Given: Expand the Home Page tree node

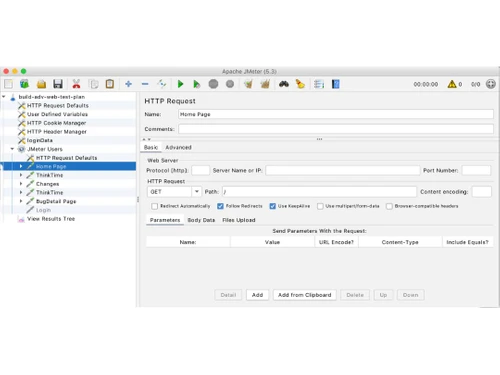Looking at the screenshot, I should pyautogui.click(x=21, y=166).
